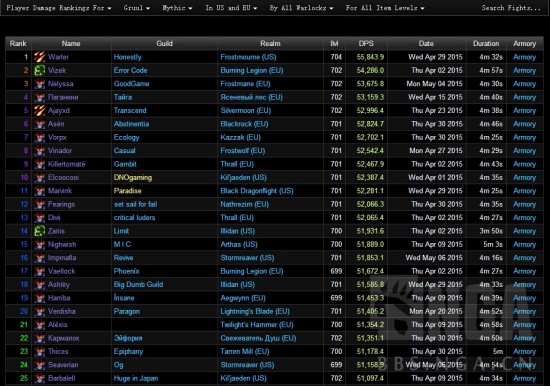Open Armory link for Warler

pos(524,57)
